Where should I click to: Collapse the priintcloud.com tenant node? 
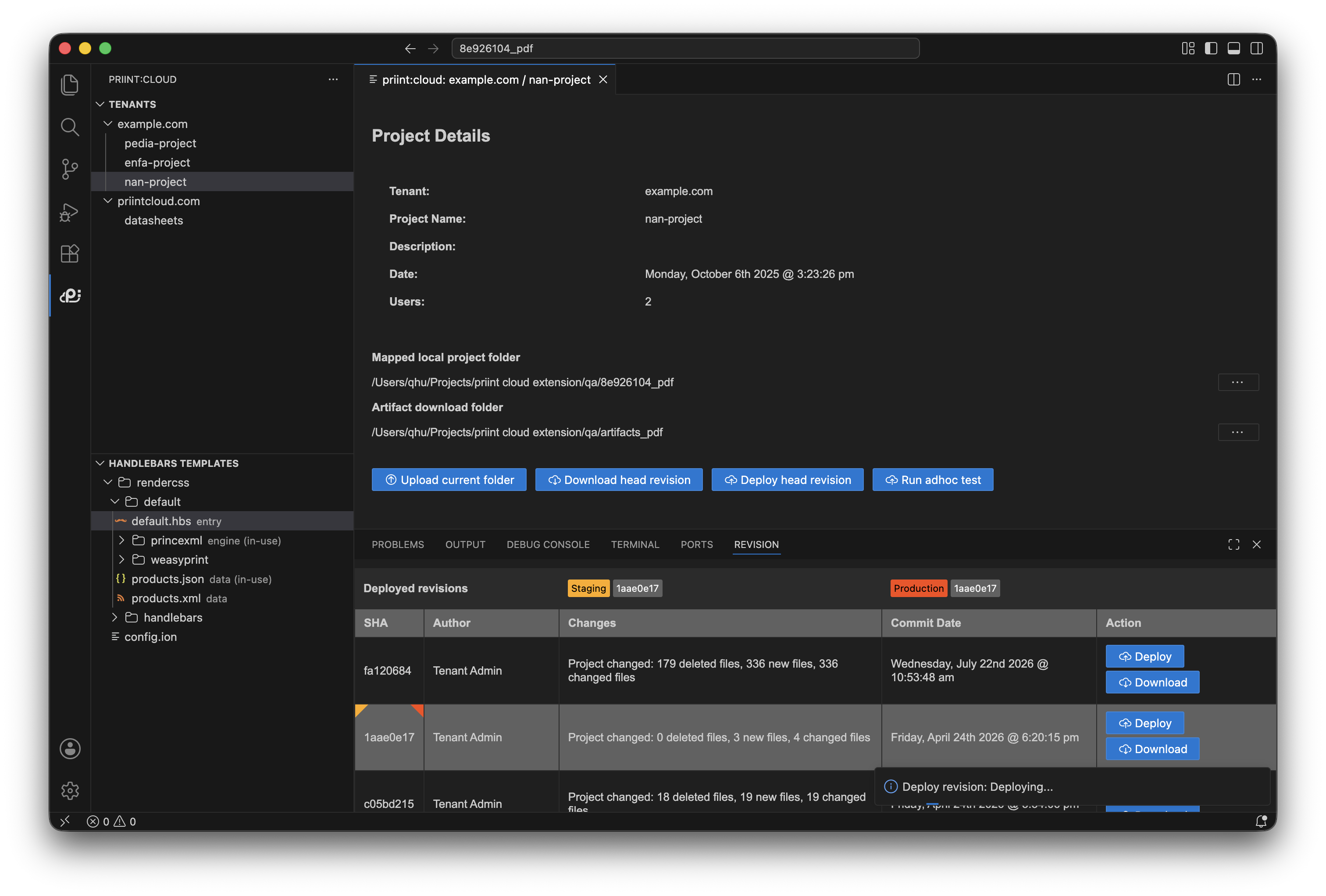(x=108, y=201)
